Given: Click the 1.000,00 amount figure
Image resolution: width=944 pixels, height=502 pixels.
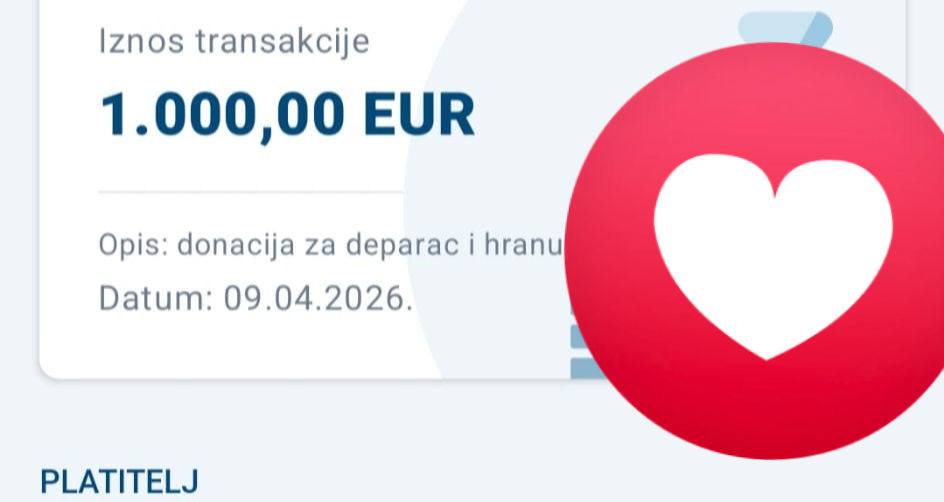Looking at the screenshot, I should (x=222, y=115).
